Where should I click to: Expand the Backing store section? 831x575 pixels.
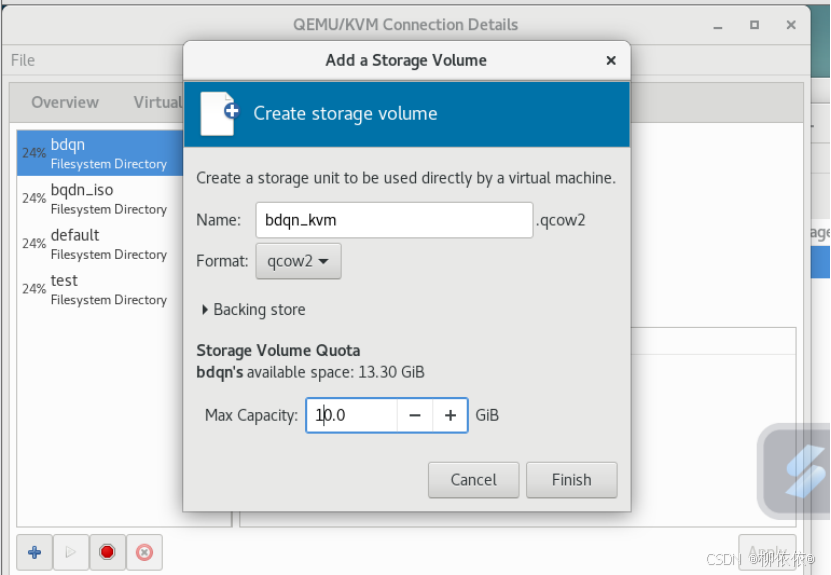point(254,309)
